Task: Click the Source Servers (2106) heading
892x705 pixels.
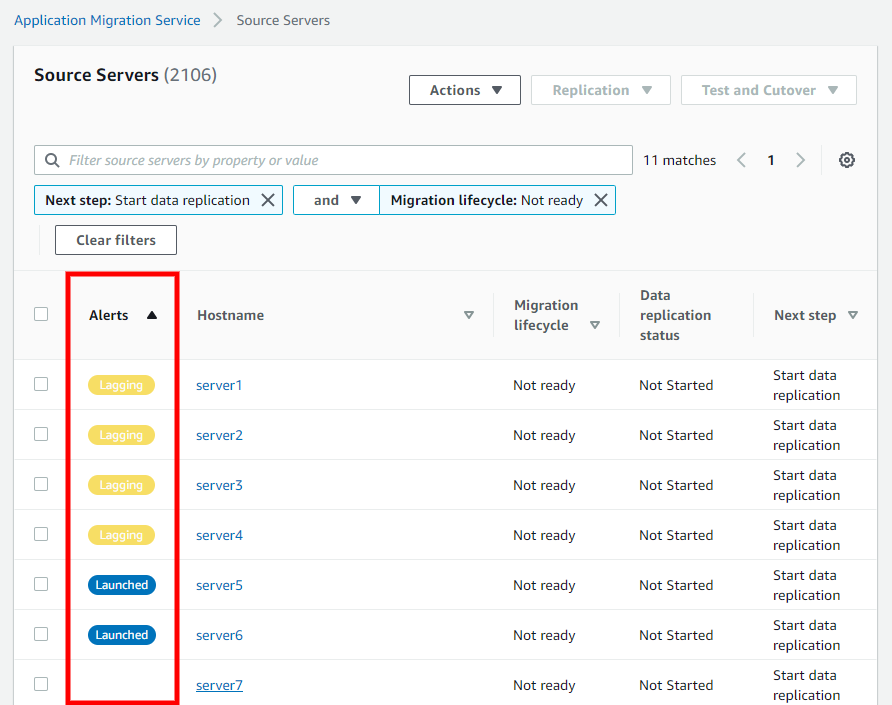Action: [125, 75]
